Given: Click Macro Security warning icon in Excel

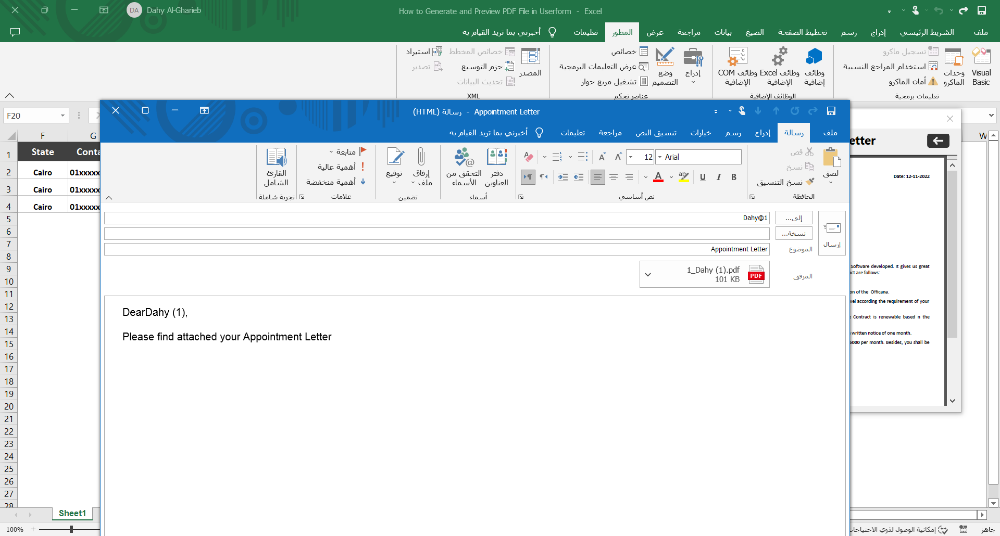Looking at the screenshot, I should tap(933, 81).
